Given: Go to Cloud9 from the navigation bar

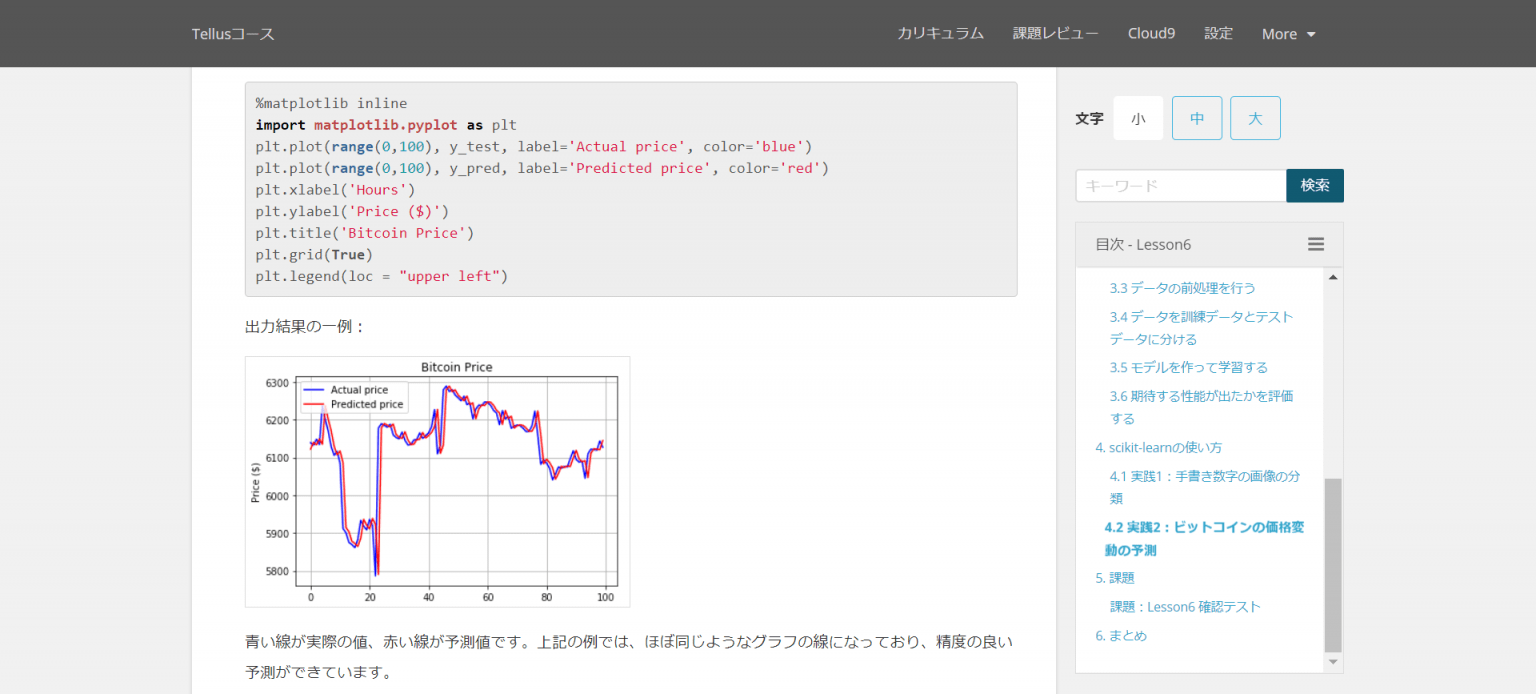Looking at the screenshot, I should [1151, 33].
